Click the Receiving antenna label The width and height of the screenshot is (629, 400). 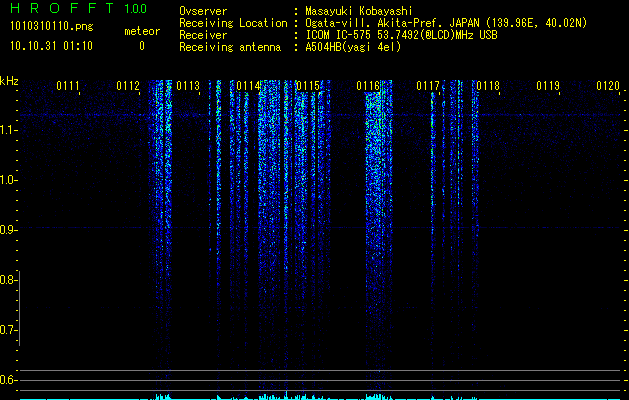230,47
